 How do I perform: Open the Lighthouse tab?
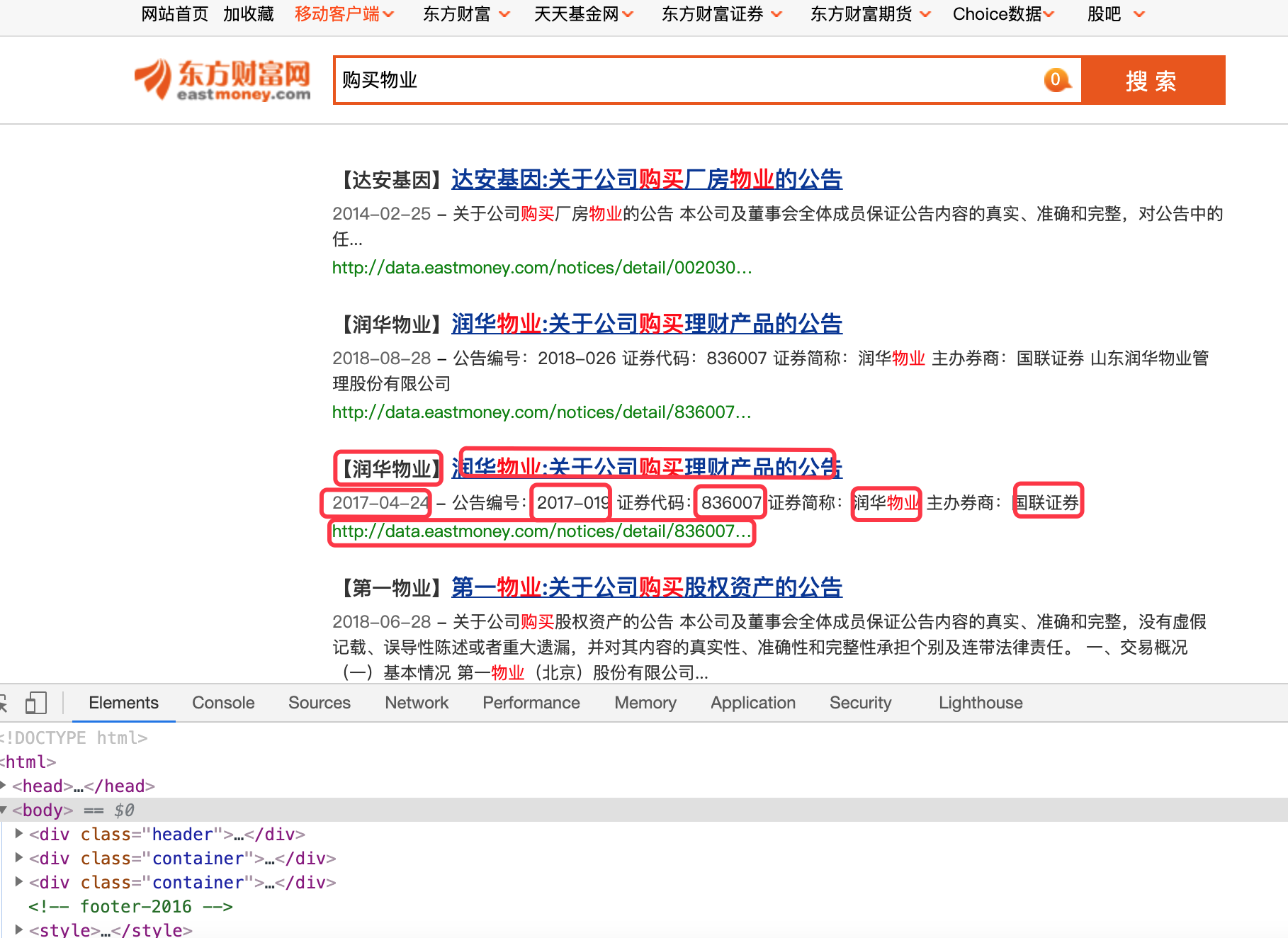[981, 703]
